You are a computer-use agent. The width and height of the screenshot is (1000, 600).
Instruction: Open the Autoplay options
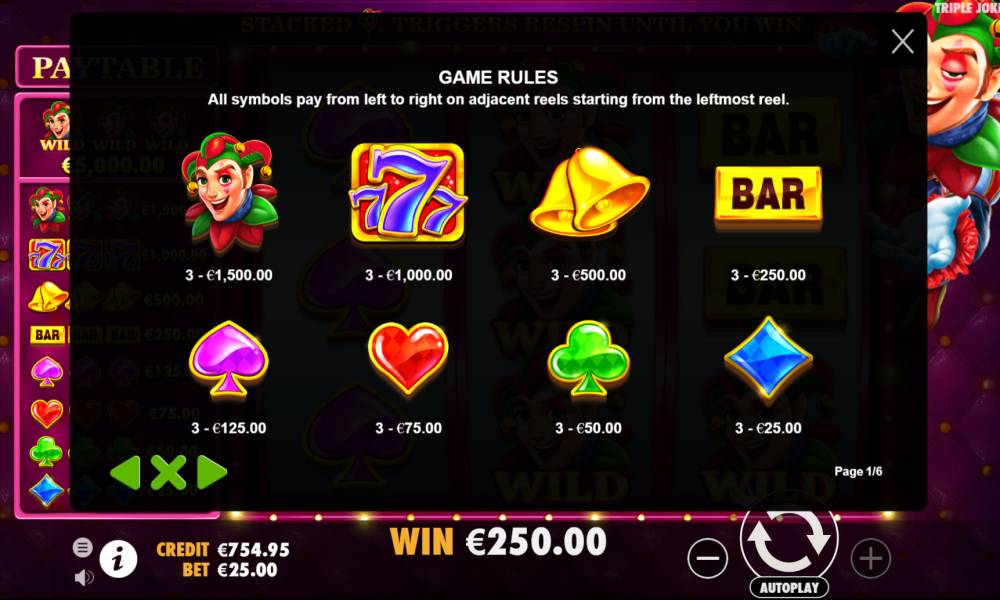[789, 587]
